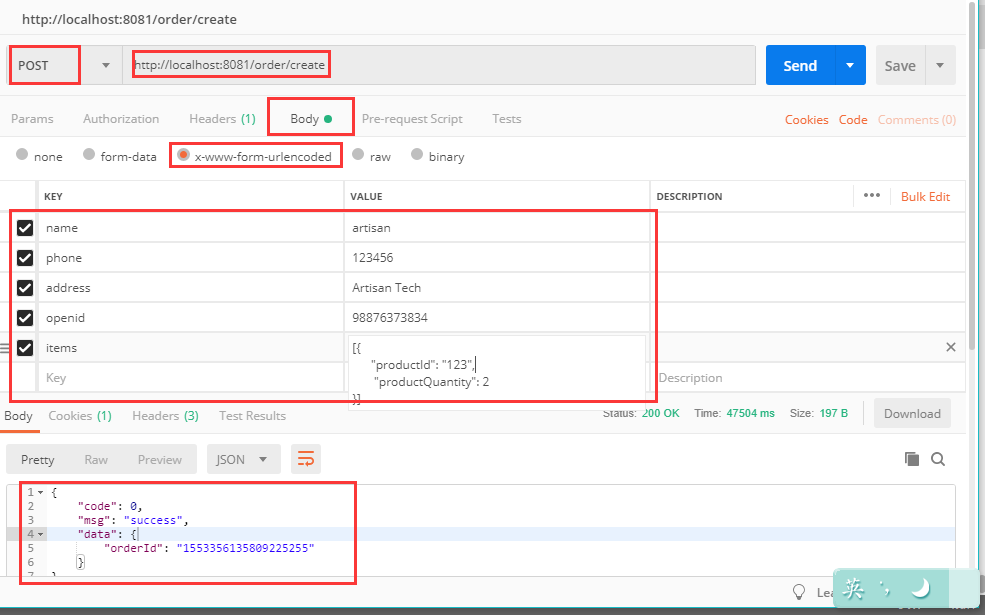Viewport: 985px width, 615px height.
Task: Click the Send button
Action: pos(800,65)
